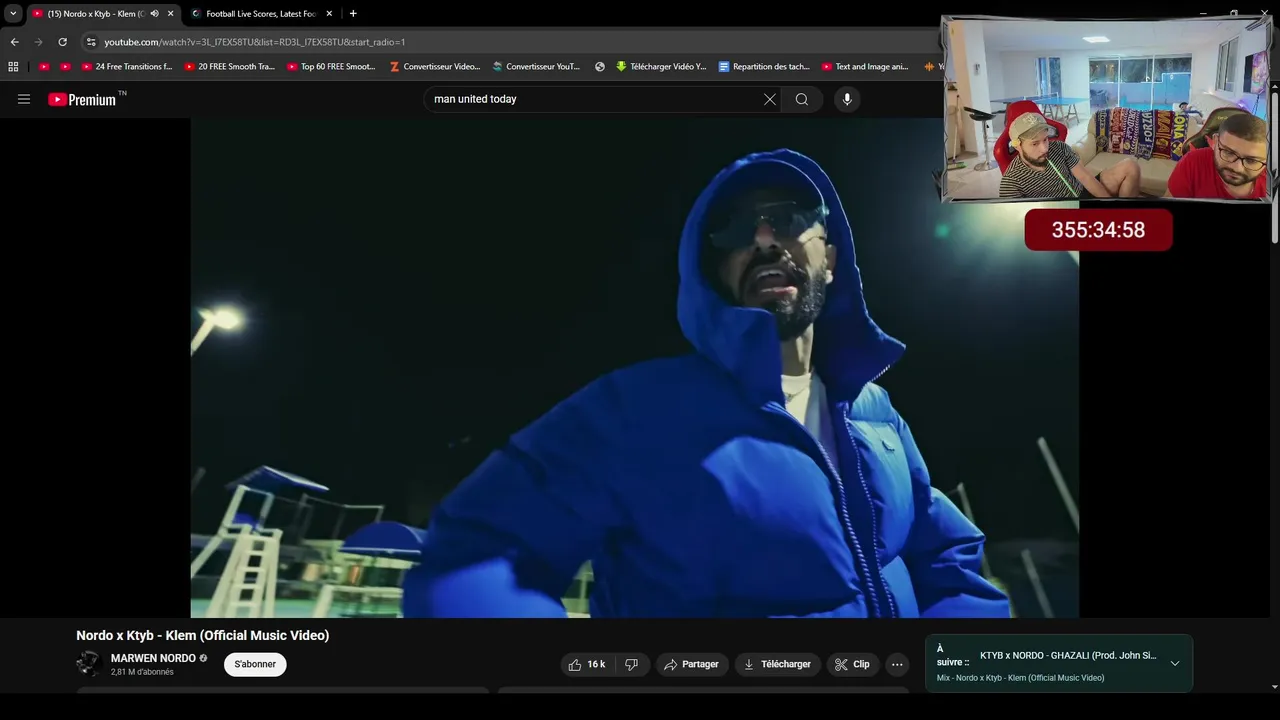Open second YouTube icon-only bookmark
Image resolution: width=1280 pixels, height=720 pixels.
click(65, 67)
